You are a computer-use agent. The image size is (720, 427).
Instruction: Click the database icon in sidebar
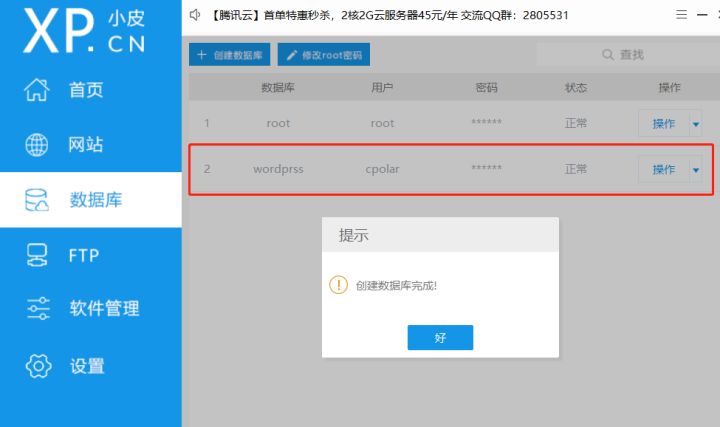(37, 200)
